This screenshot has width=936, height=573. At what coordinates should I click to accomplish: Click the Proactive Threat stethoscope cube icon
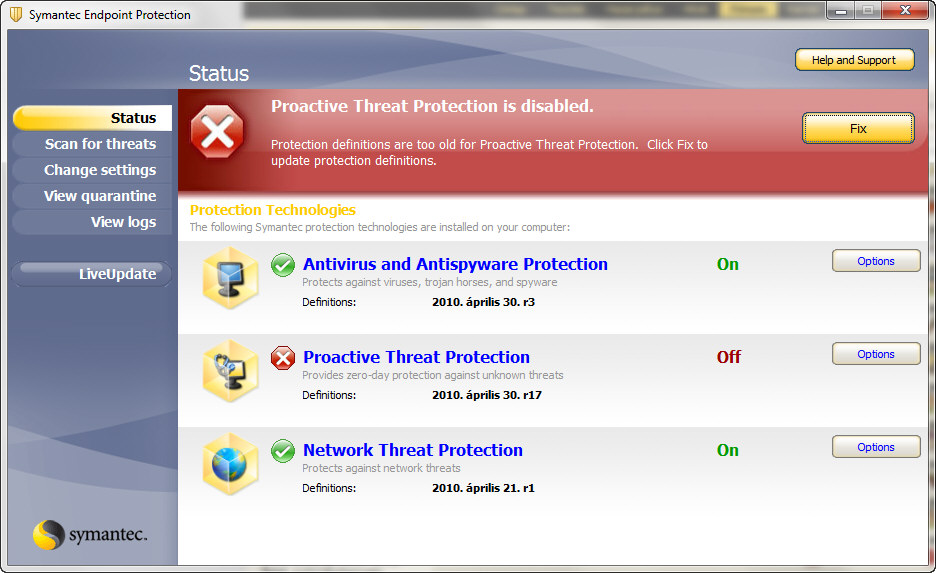pyautogui.click(x=230, y=371)
